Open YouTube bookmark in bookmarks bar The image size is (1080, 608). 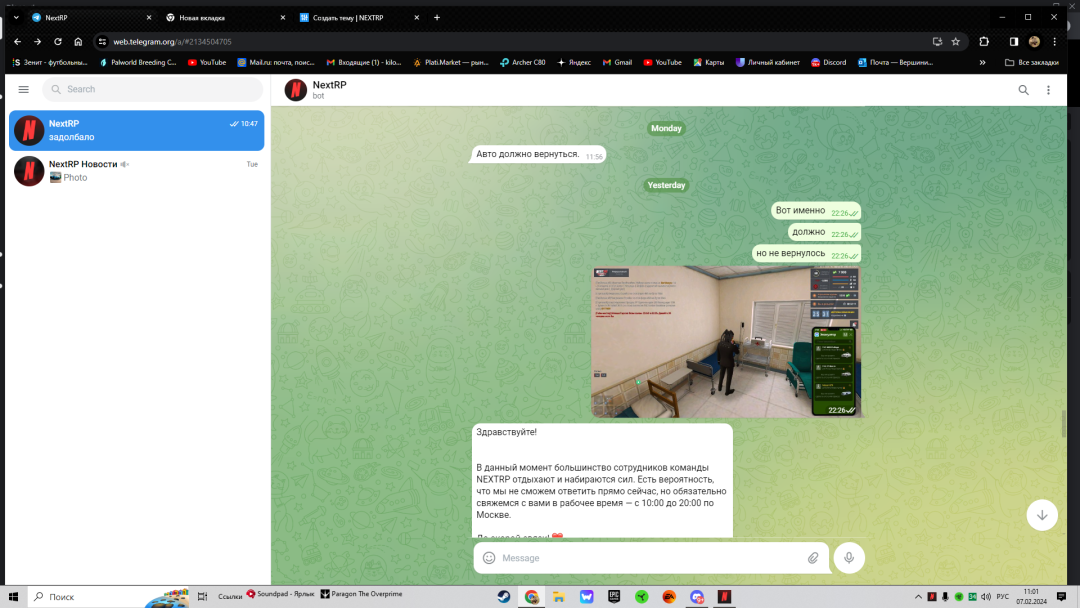click(207, 62)
